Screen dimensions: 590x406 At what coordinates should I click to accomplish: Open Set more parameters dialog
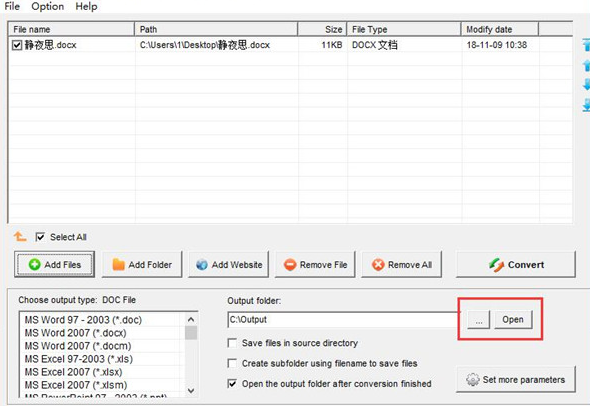[516, 379]
